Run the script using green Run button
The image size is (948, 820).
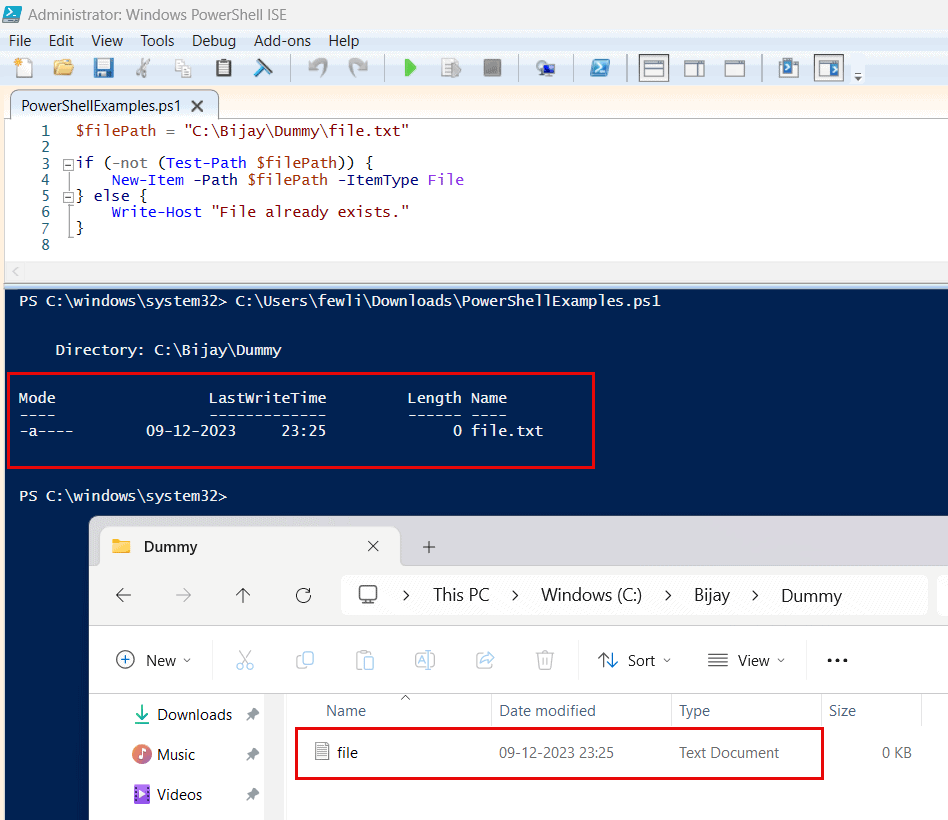point(410,67)
